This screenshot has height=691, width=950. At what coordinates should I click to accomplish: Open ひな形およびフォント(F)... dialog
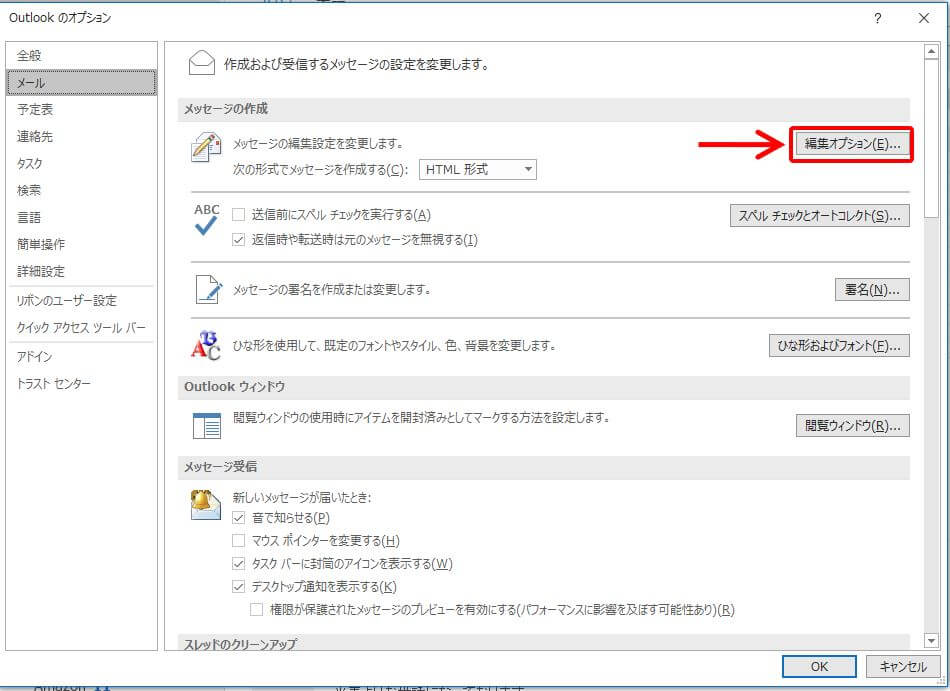pyautogui.click(x=839, y=346)
